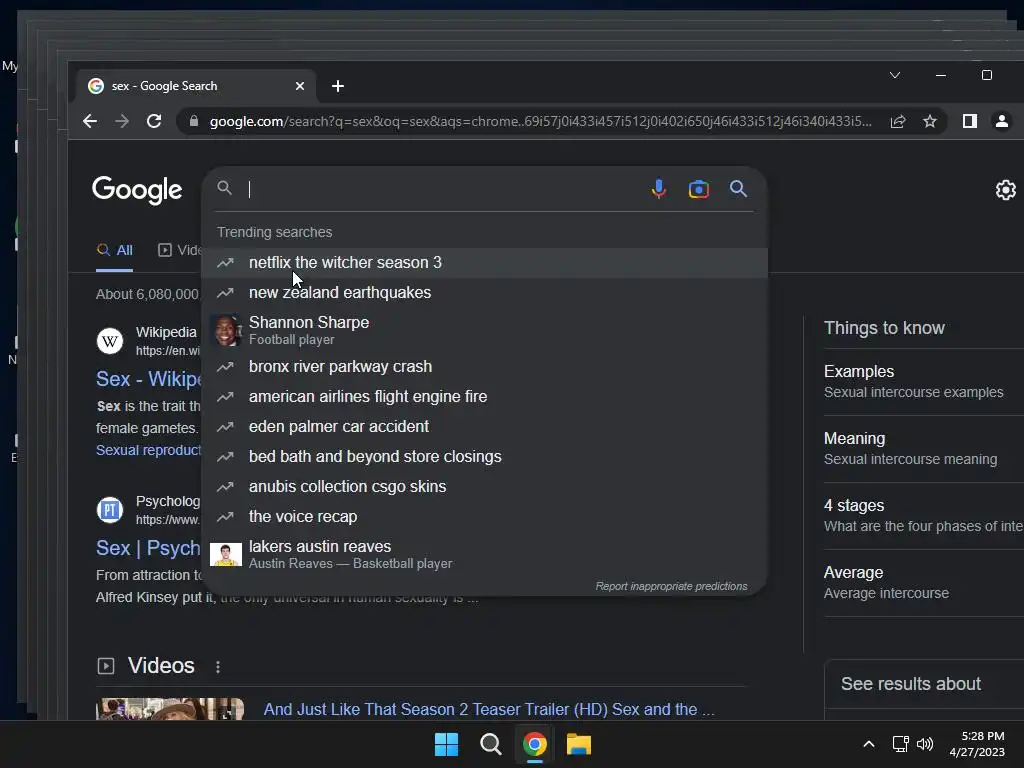Switch to the Videos results tab

click(x=180, y=250)
